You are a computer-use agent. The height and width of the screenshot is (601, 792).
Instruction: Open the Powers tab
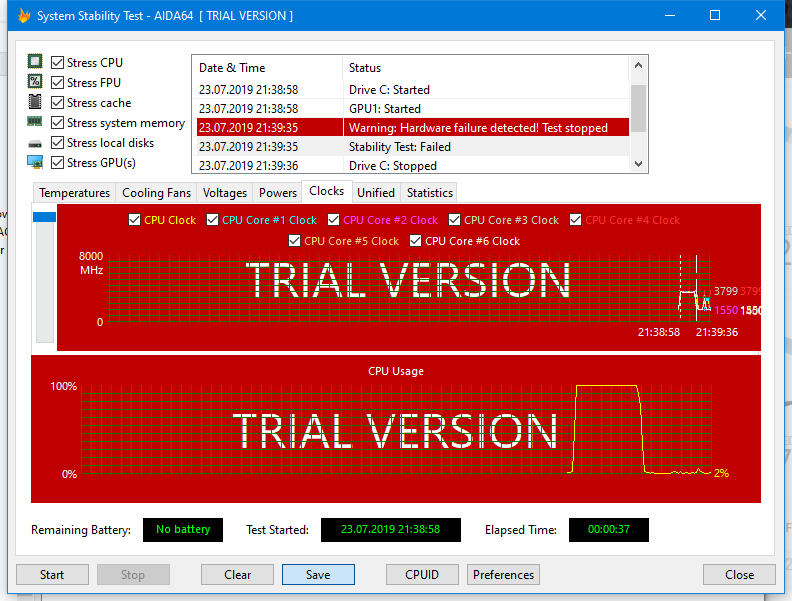[277, 193]
